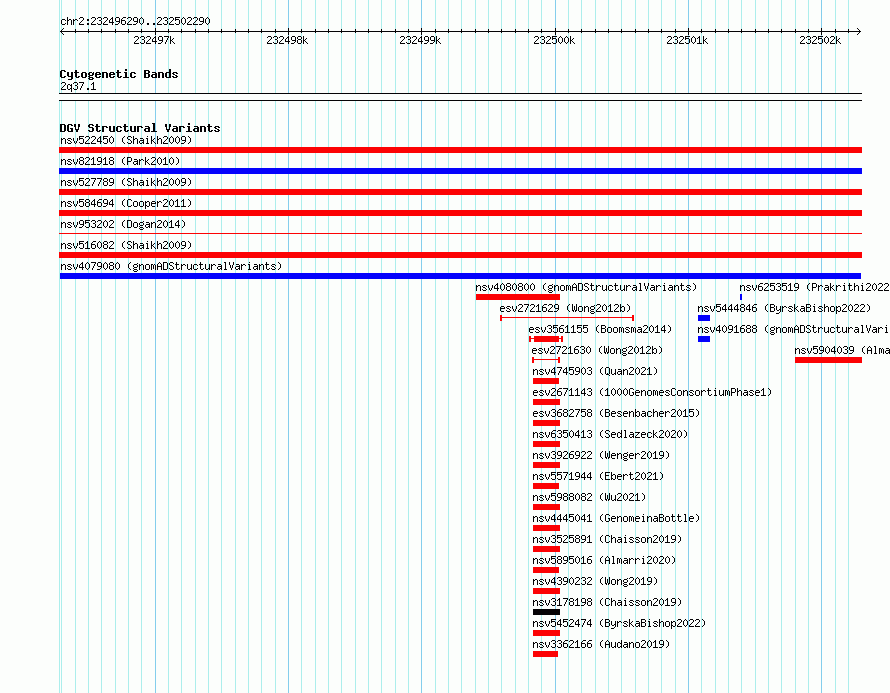Open the nsv6350413 (Sedlazeck2020) label
Screen dimensions: 890x693
click(x=610, y=434)
